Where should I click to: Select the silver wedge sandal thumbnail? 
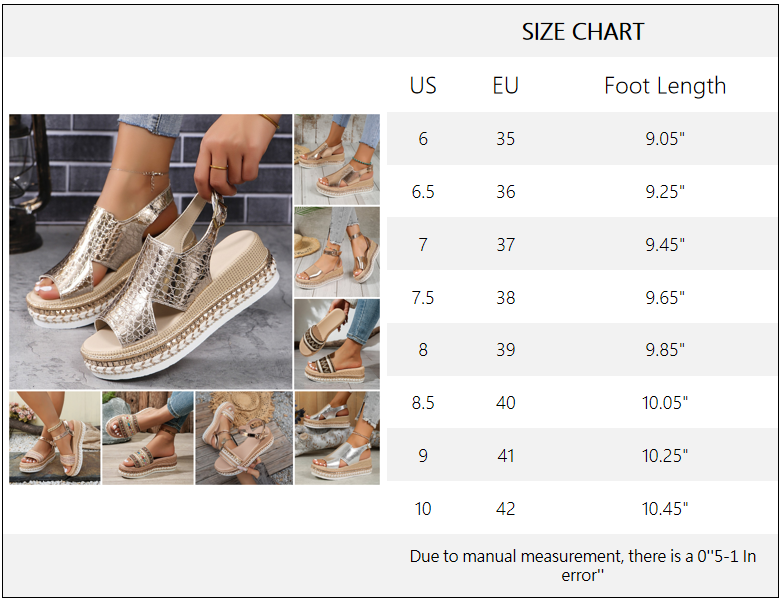tap(337, 437)
